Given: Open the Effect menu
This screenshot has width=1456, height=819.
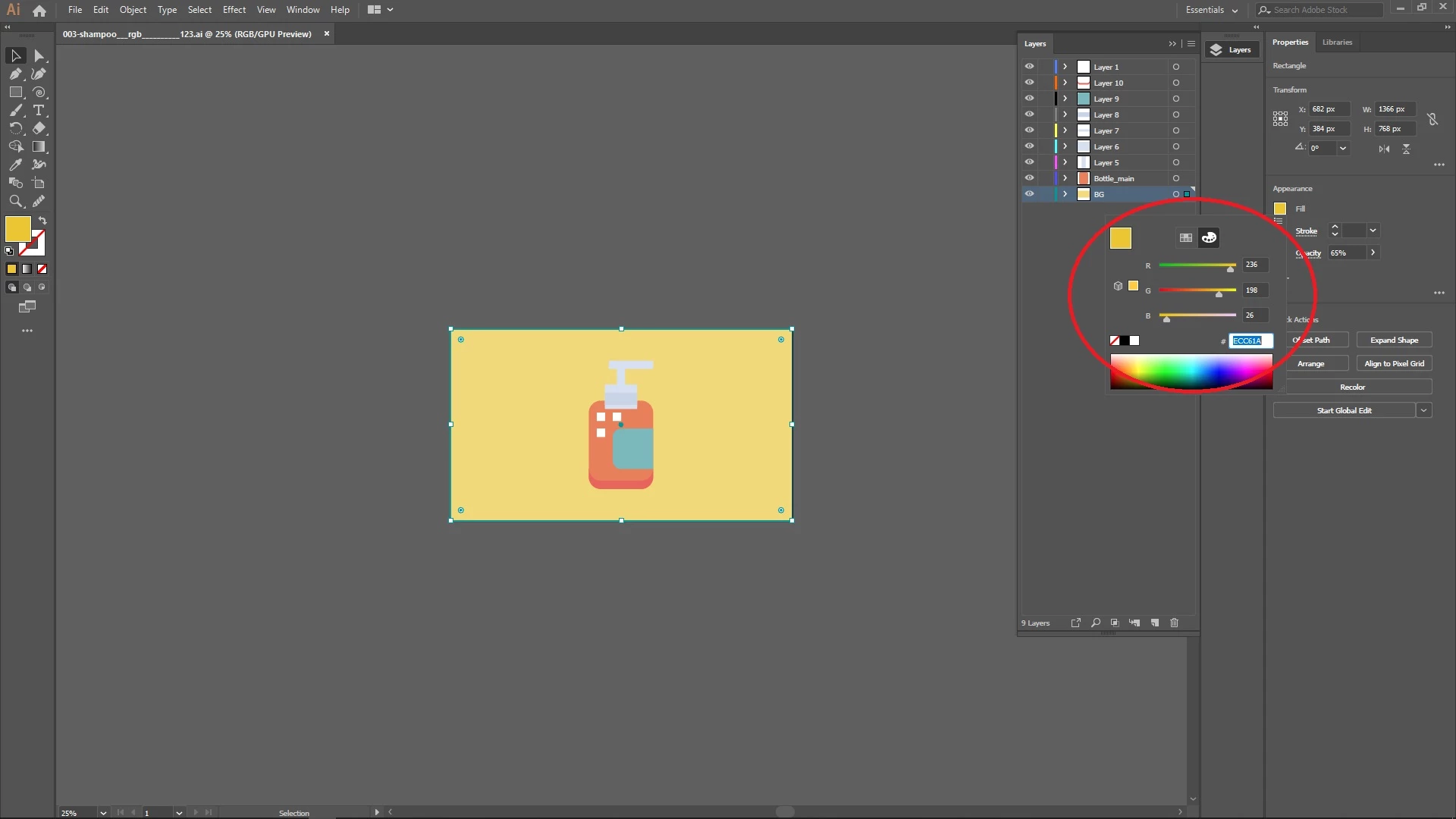Looking at the screenshot, I should (234, 10).
